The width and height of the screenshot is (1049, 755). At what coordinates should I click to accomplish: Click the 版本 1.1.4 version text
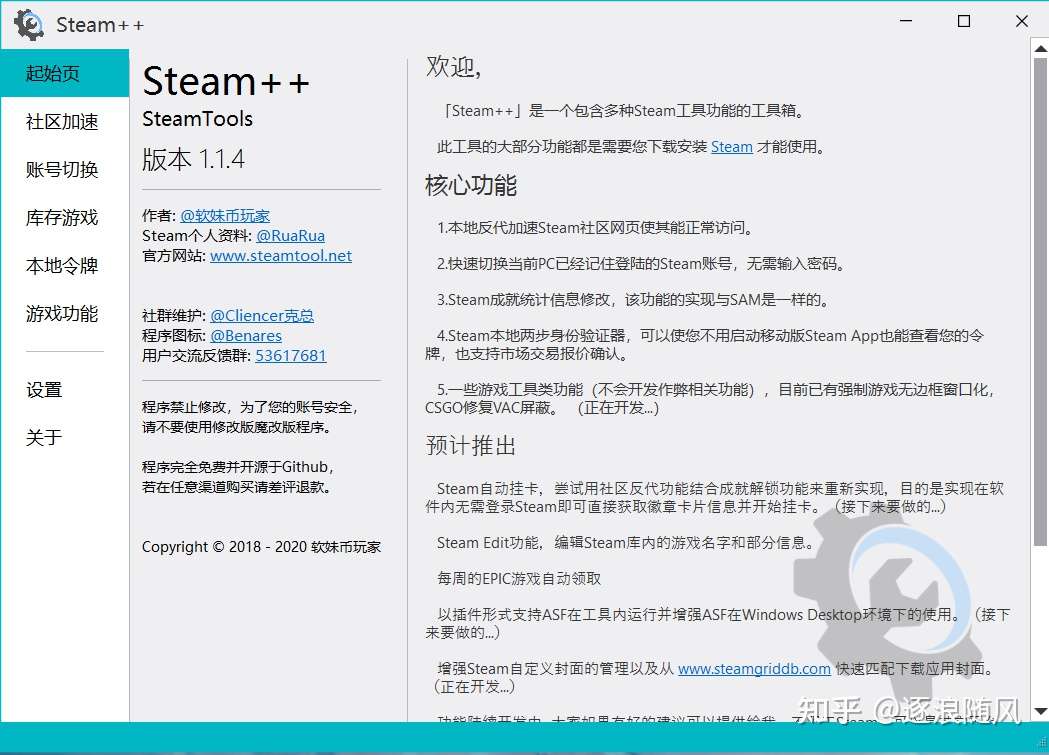[193, 160]
